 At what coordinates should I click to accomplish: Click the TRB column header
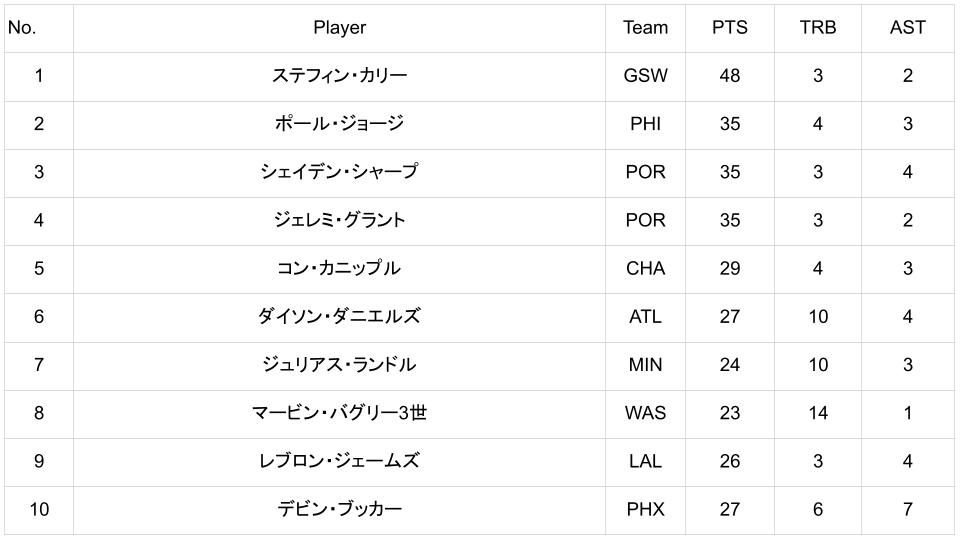coord(817,28)
